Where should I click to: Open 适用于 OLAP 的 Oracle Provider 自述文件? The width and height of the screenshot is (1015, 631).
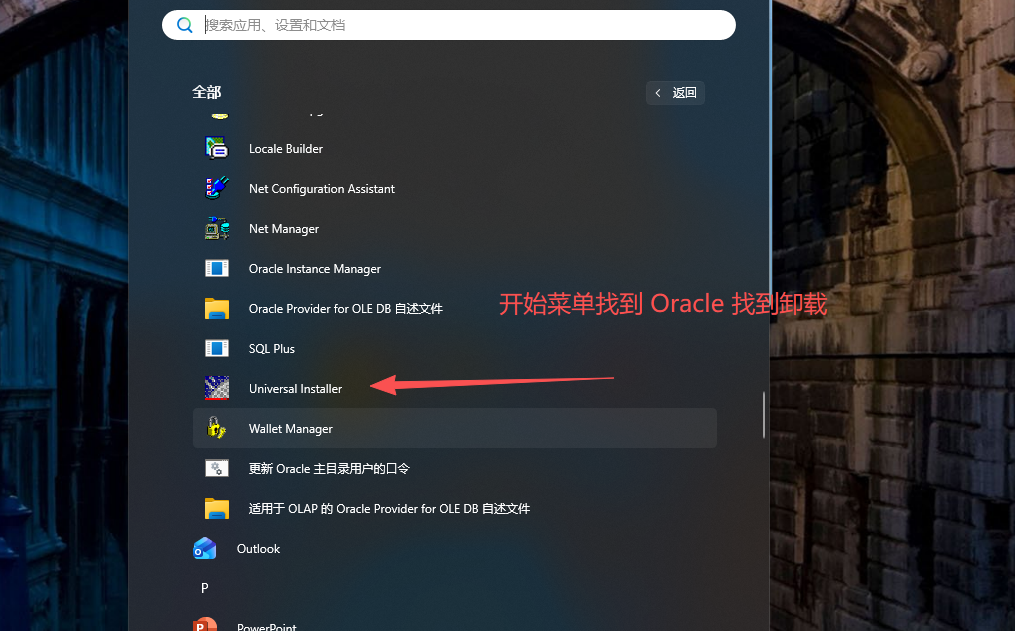[x=454, y=509]
